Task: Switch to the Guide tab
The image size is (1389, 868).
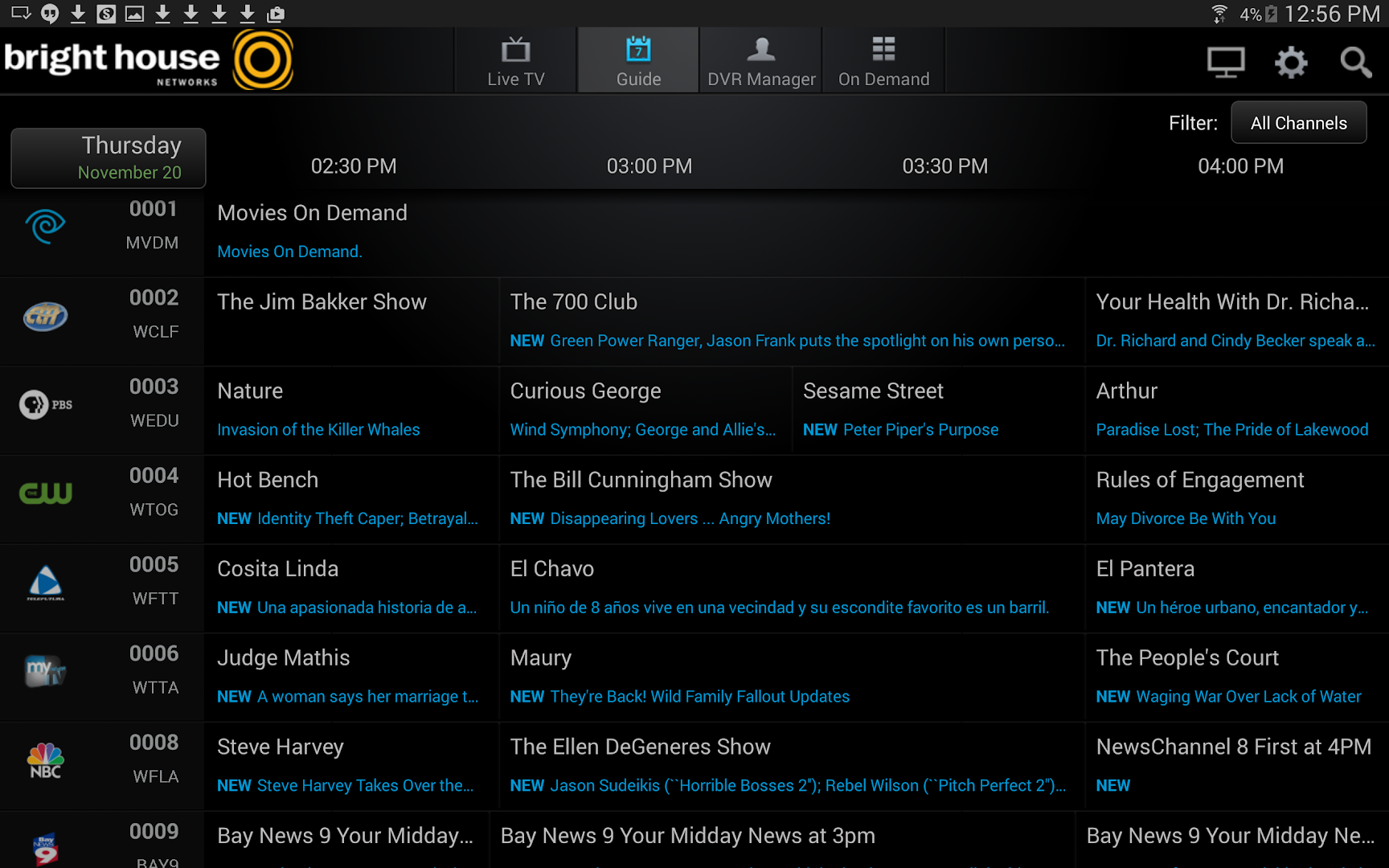Action: (x=638, y=61)
